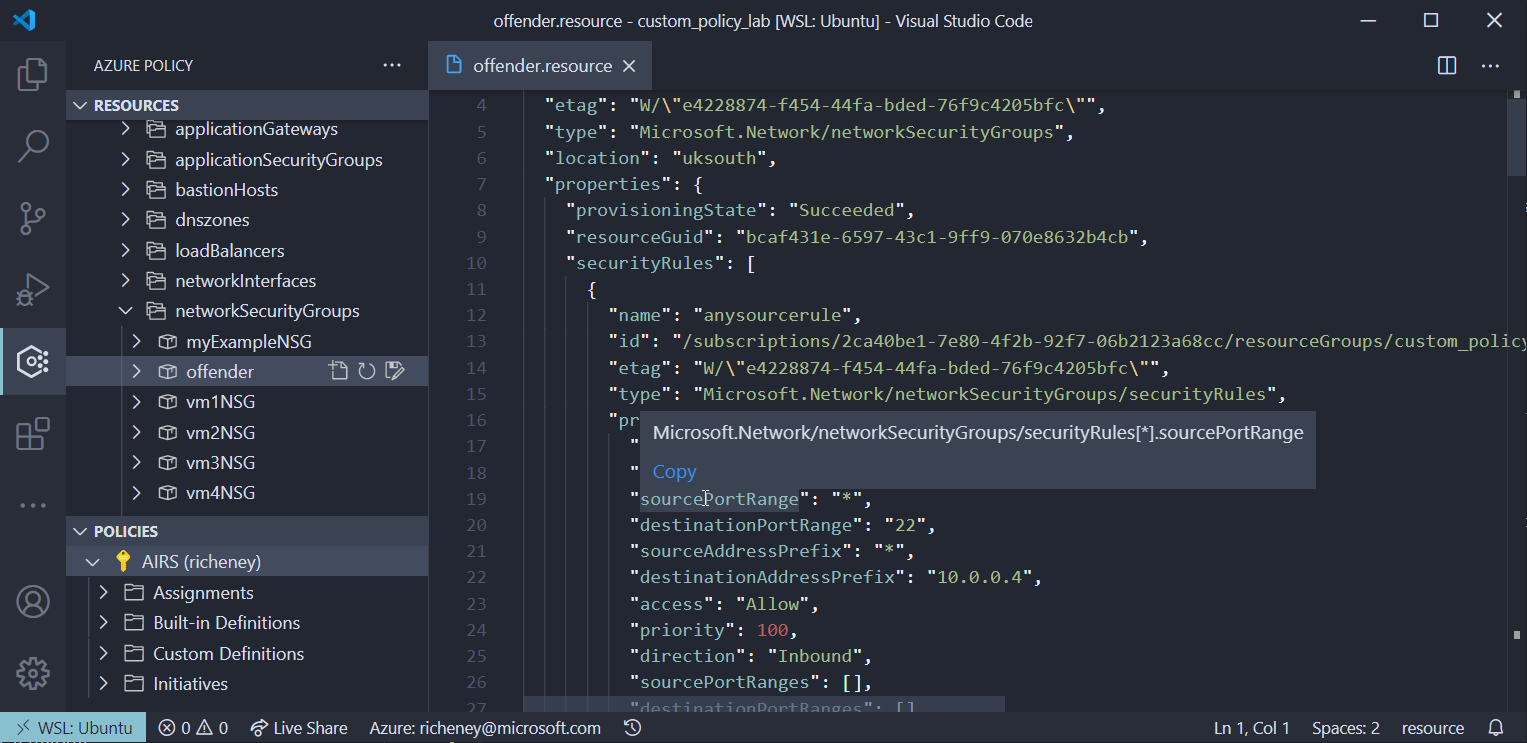The image size is (1527, 743).
Task: Open the Extensions view icon
Action: [x=33, y=434]
